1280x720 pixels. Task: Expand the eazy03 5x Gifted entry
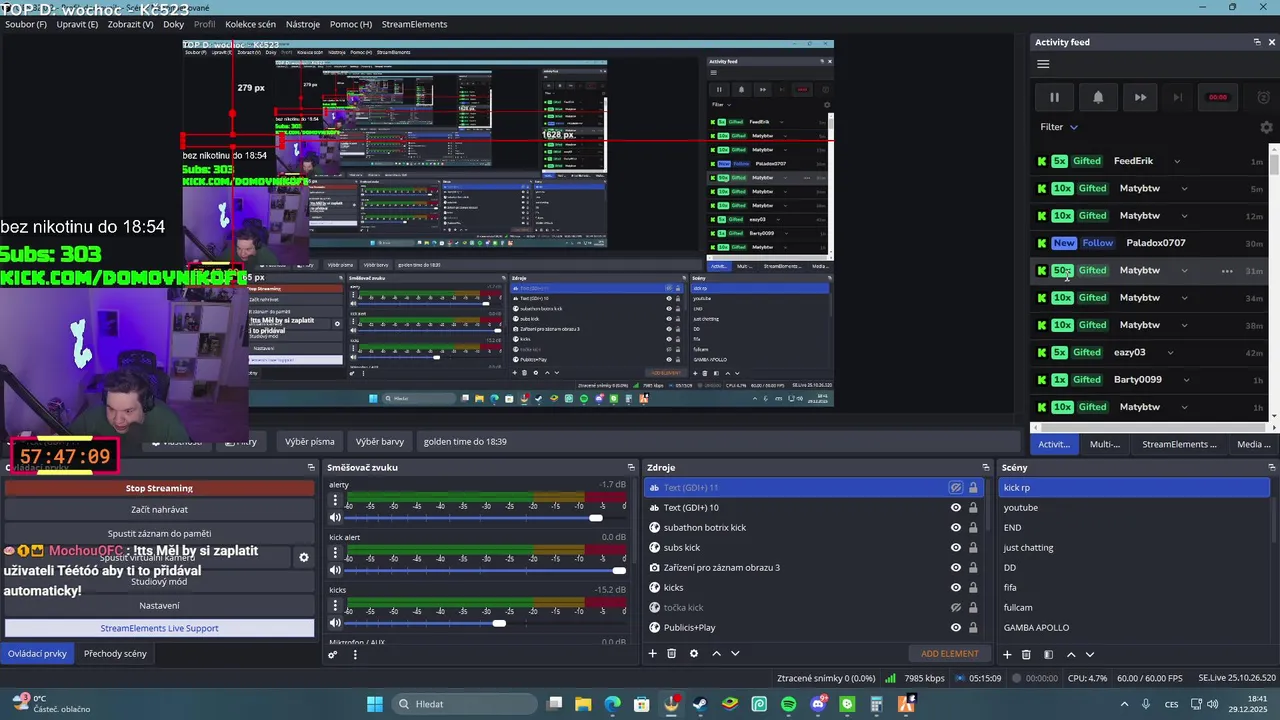1170,353
